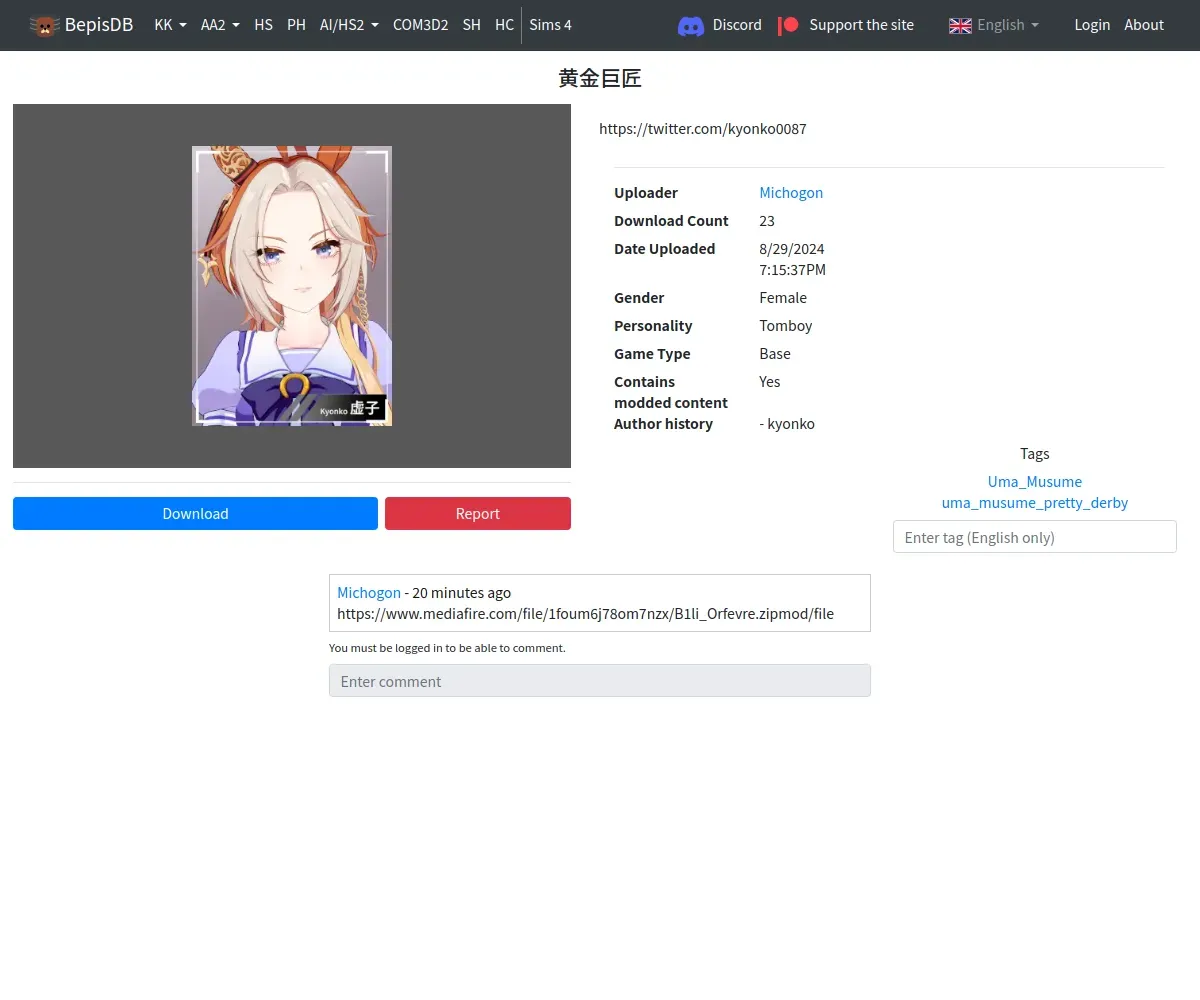Click the UK flag language icon

coord(960,25)
